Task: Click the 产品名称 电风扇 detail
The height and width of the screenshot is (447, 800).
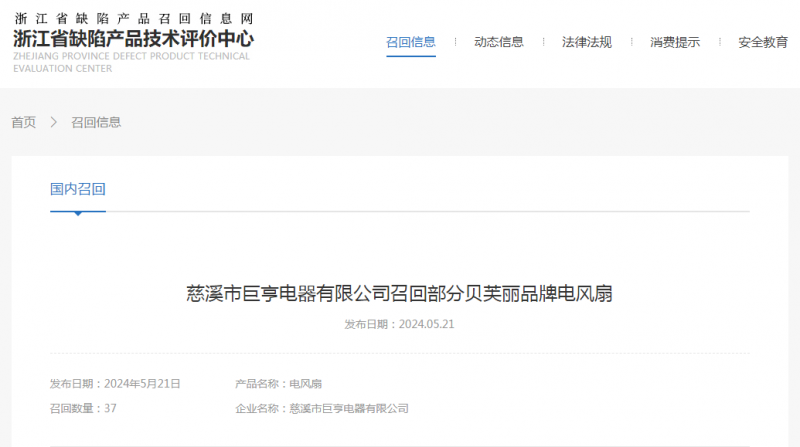Action: tap(278, 384)
